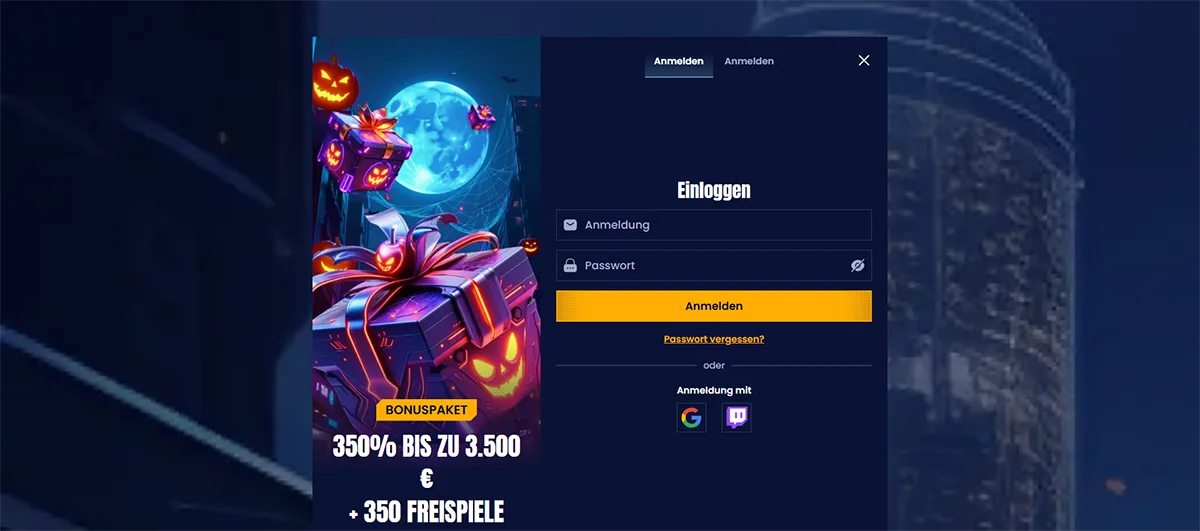Switch to the inactive grey Anmelden tab
Viewport: 1200px width, 531px height.
[749, 61]
